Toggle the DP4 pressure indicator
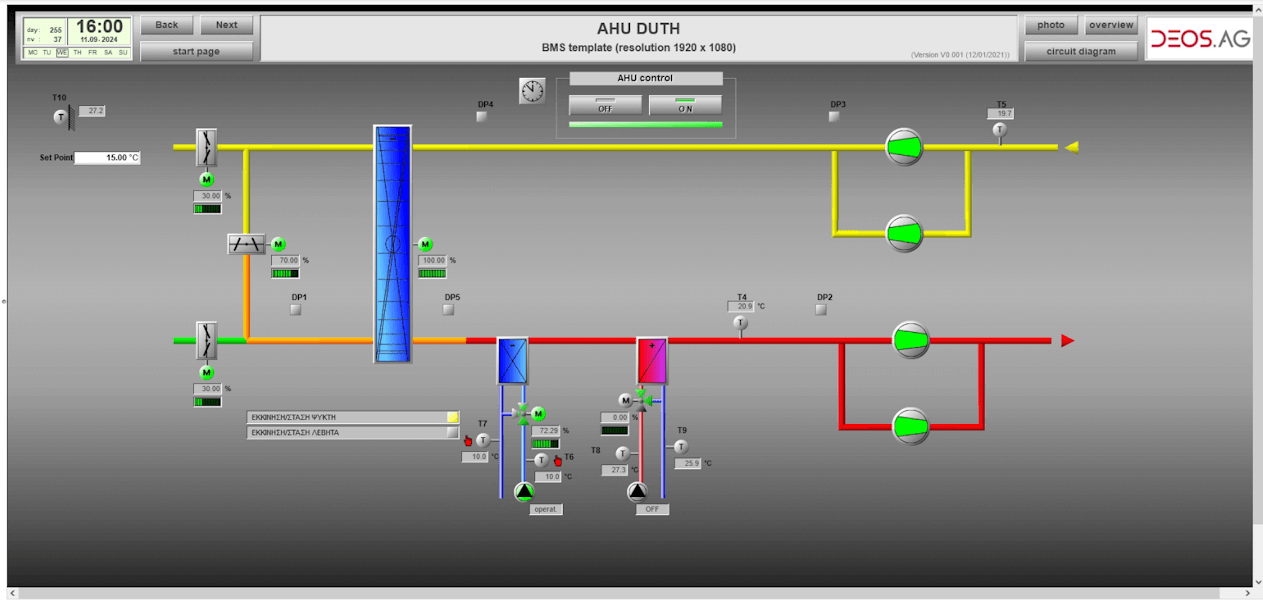The height and width of the screenshot is (600, 1263). pos(482,117)
